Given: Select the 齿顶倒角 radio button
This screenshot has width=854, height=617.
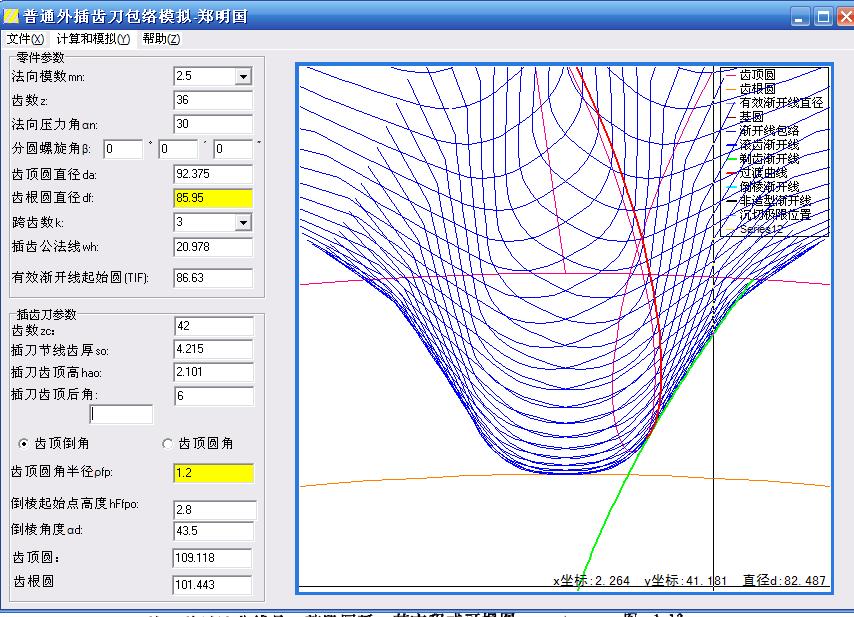Looking at the screenshot, I should point(23,443).
